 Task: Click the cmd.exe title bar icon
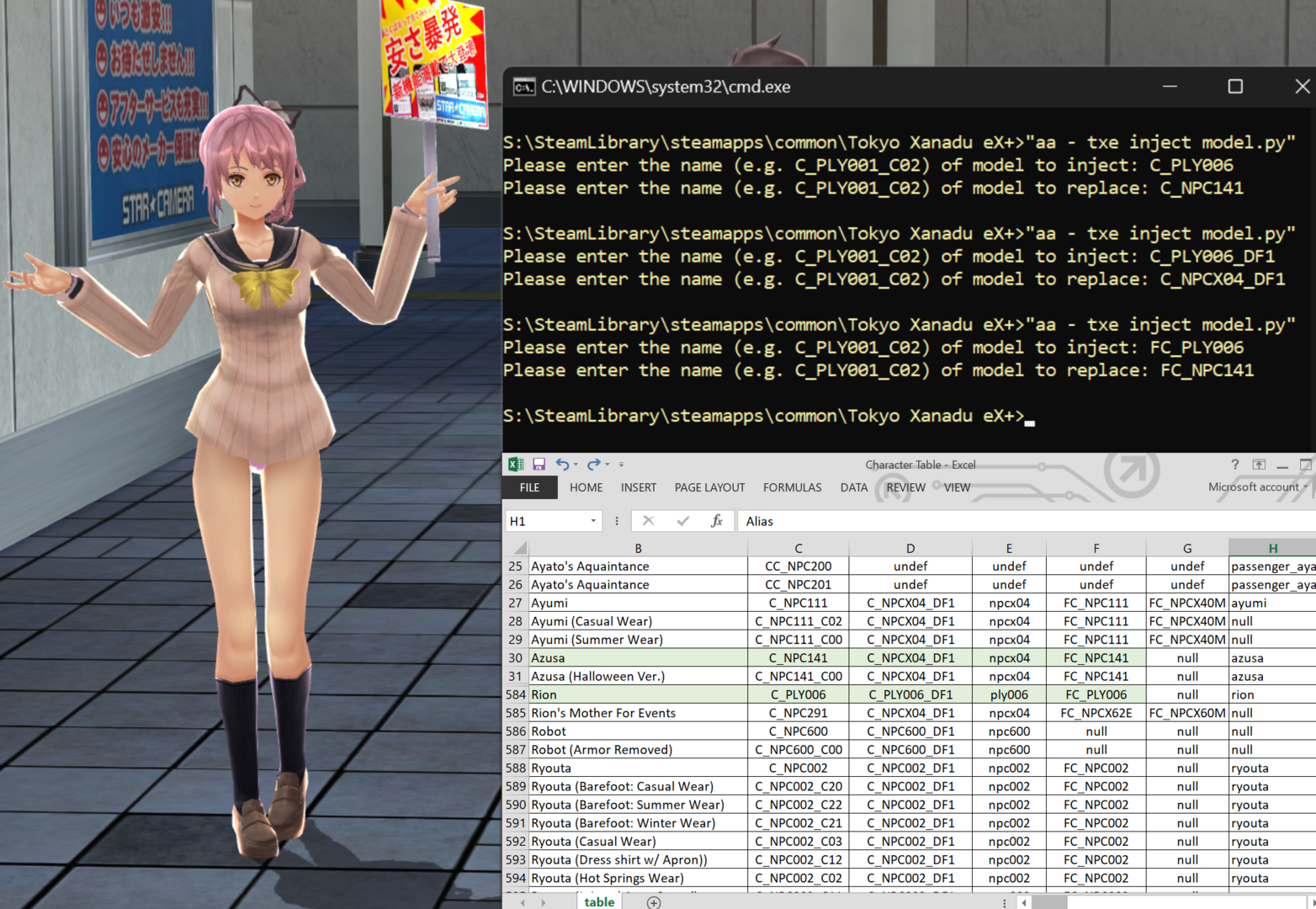[524, 87]
